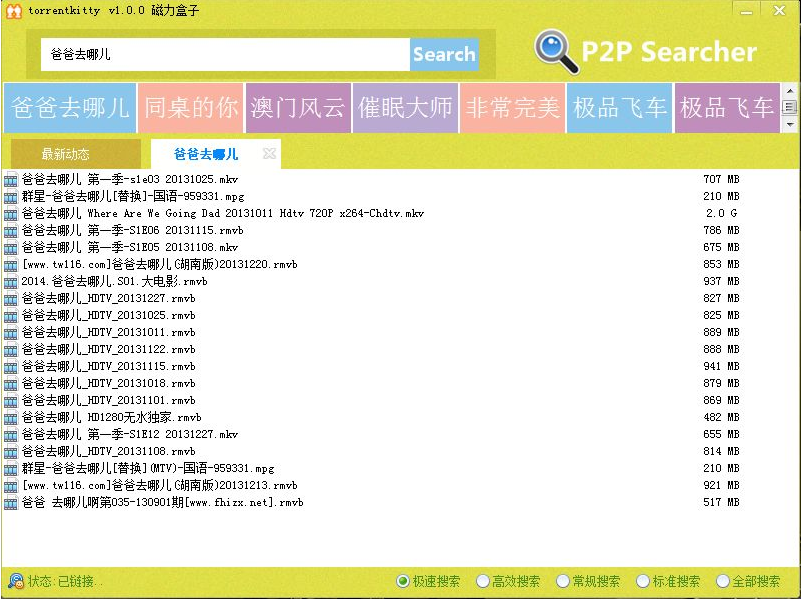Click the 2.0 G file size value
801x601 pixels.
[721, 214]
